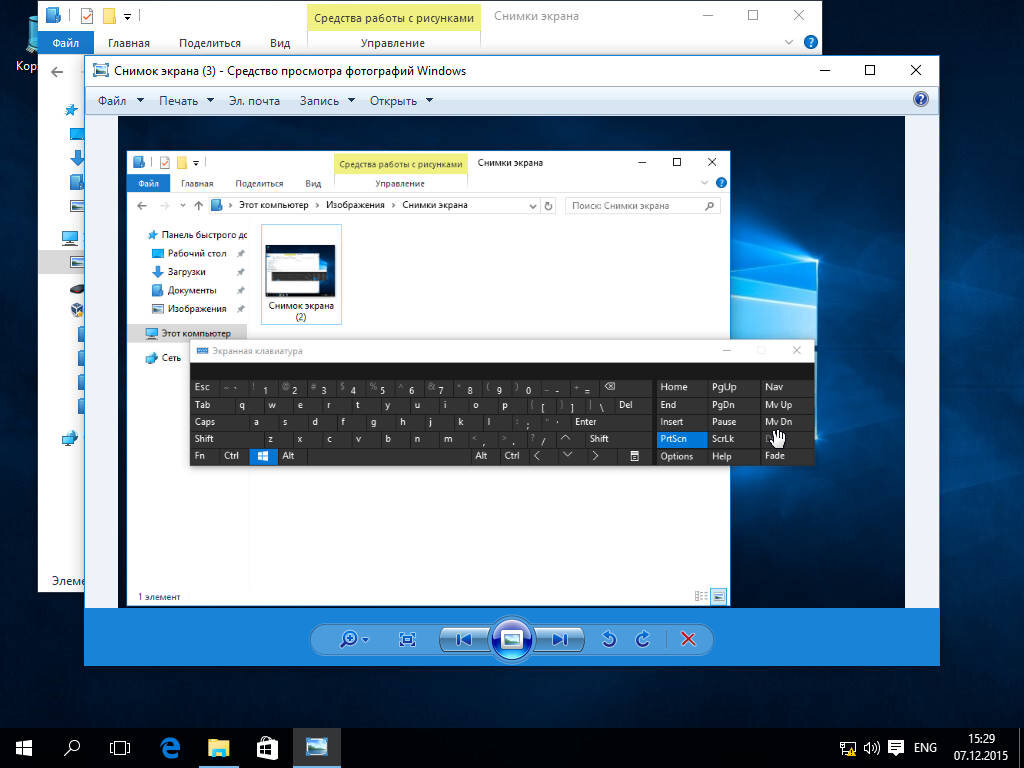The image size is (1024, 768).
Task: Start the slide show
Action: point(511,639)
